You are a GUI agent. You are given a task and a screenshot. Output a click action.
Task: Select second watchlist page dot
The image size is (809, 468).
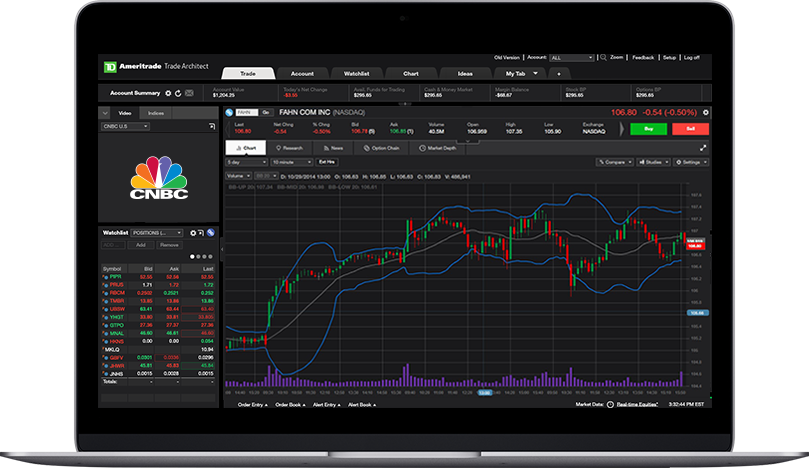(x=198, y=256)
